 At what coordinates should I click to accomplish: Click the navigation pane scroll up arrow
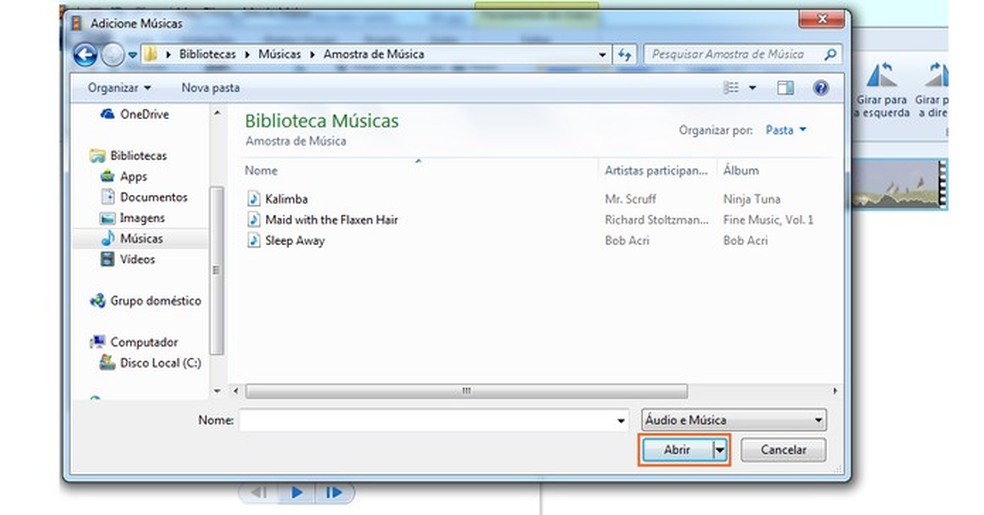pyautogui.click(x=217, y=114)
